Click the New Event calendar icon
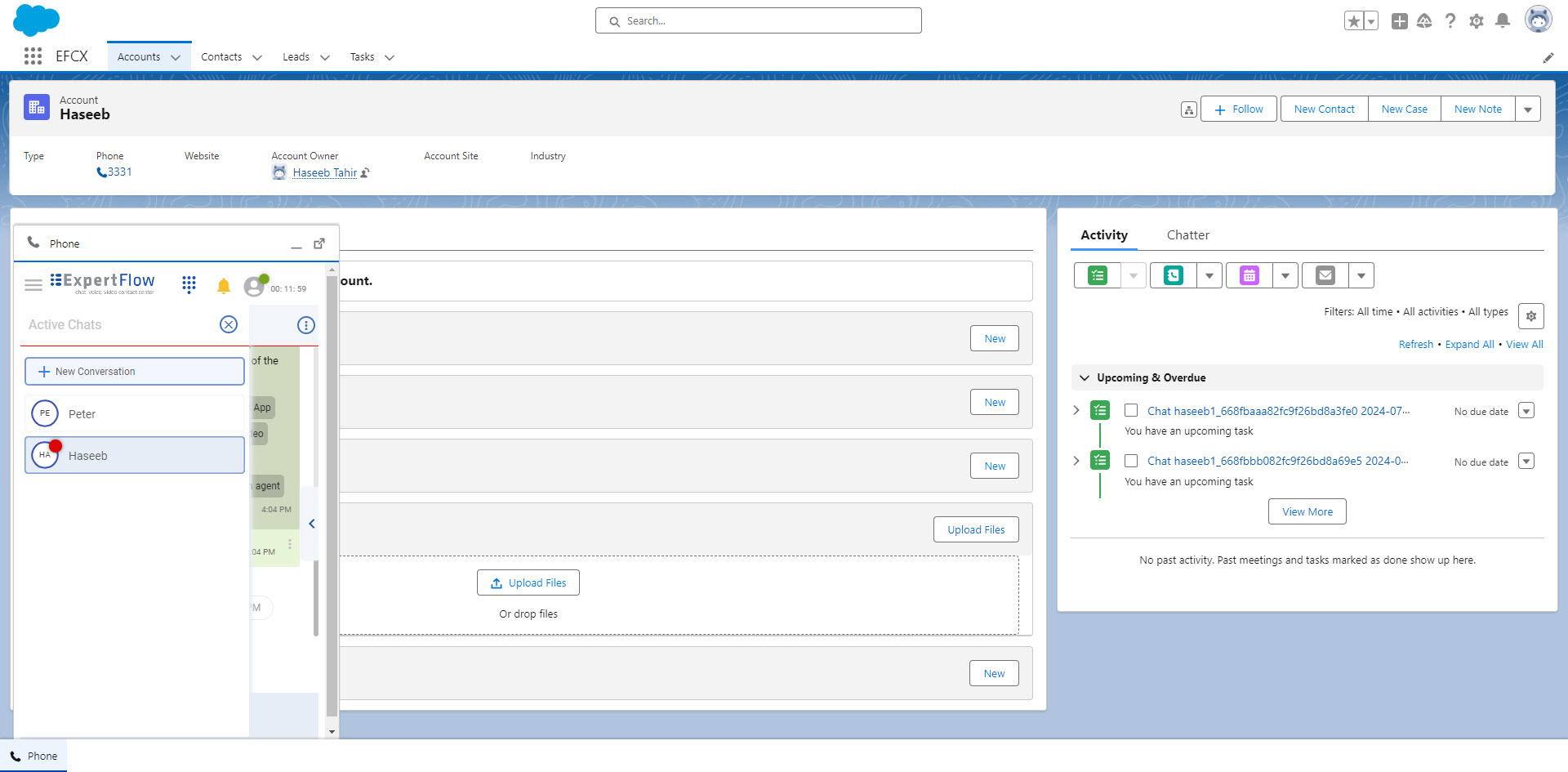Image resolution: width=1568 pixels, height=772 pixels. coord(1249,276)
